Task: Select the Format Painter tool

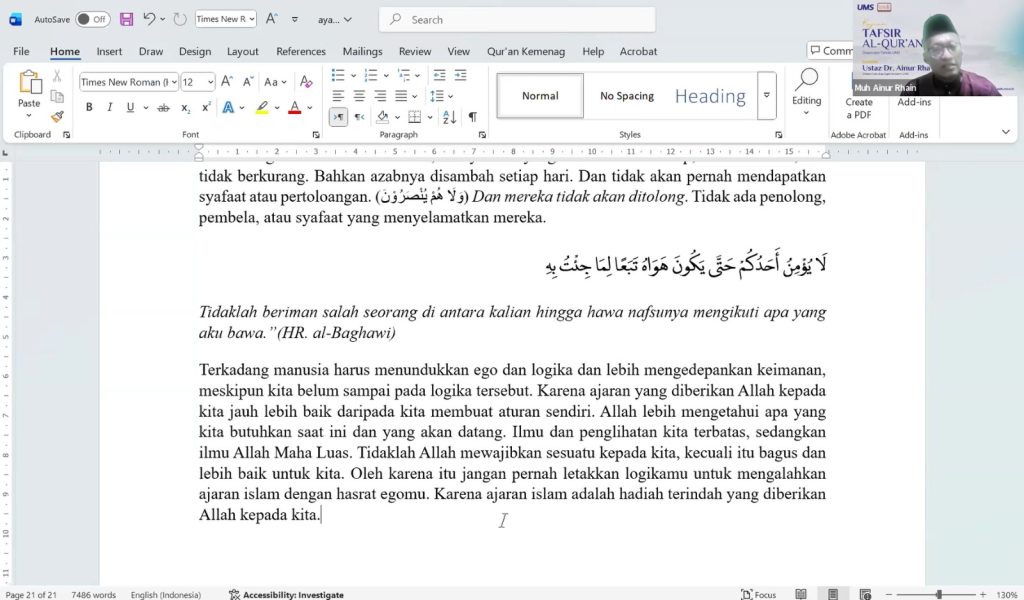Action: pos(58,115)
